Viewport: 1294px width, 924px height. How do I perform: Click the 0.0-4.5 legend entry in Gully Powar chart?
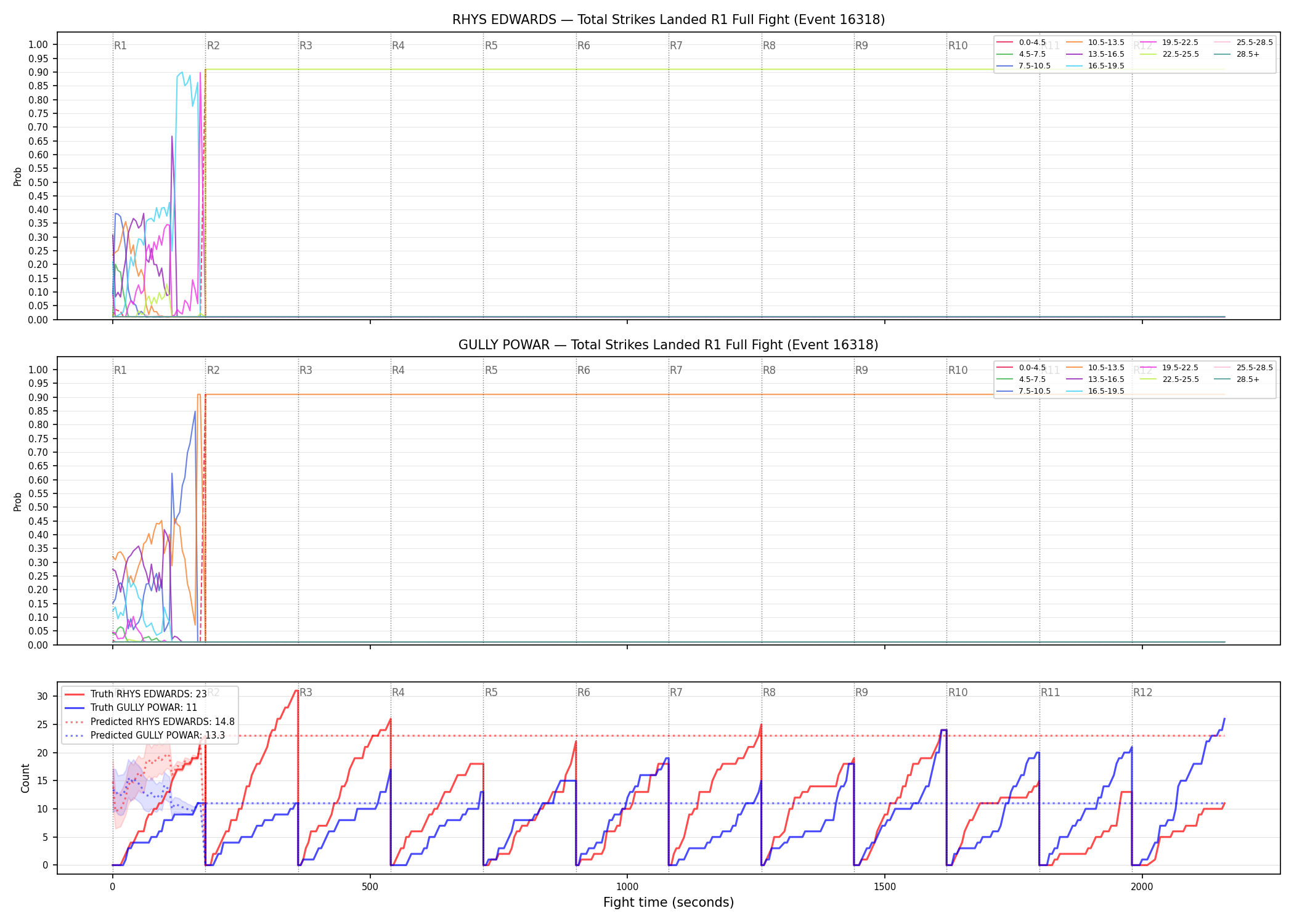(1021, 368)
